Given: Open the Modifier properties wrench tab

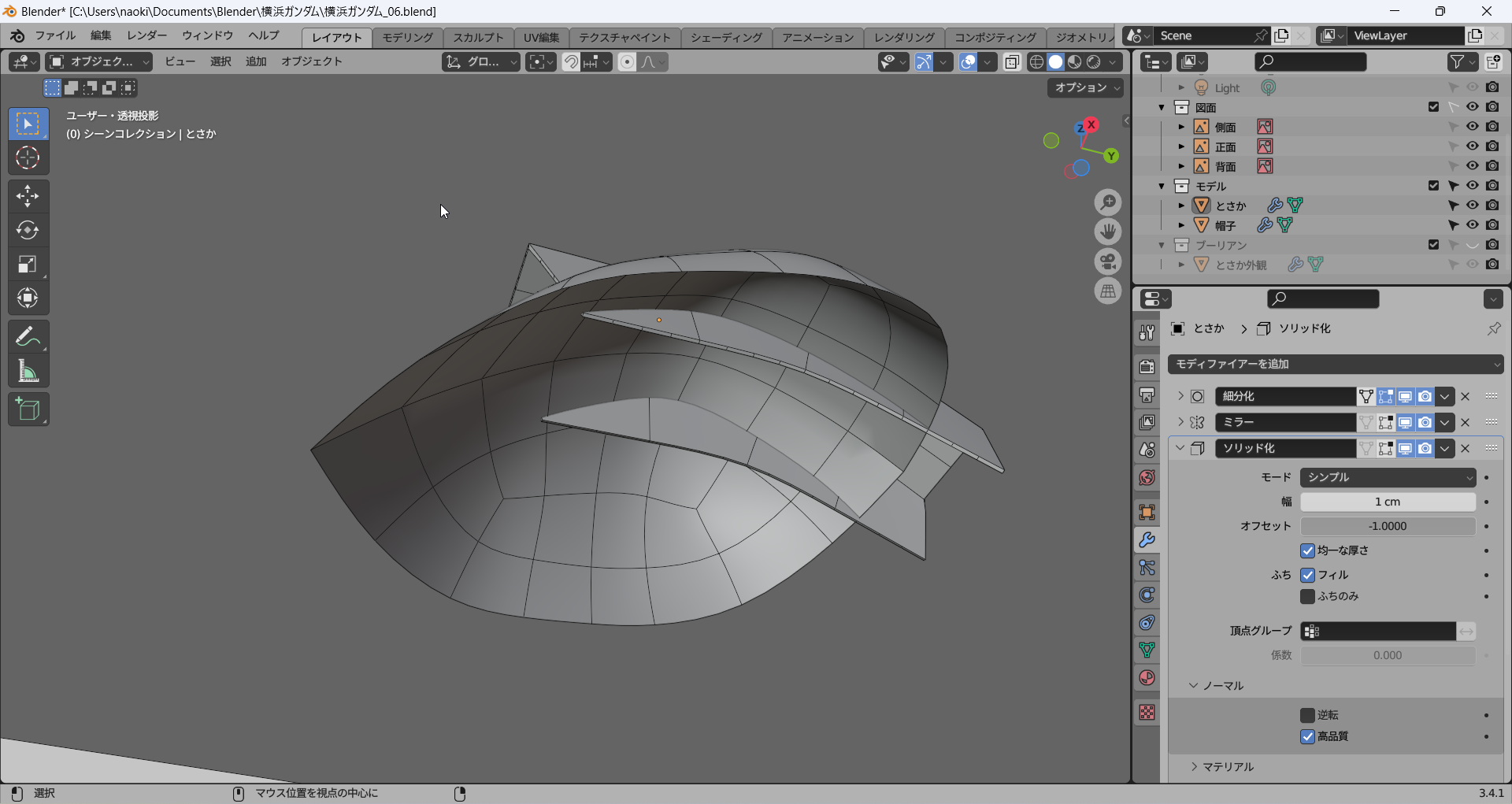Looking at the screenshot, I should click(1147, 540).
